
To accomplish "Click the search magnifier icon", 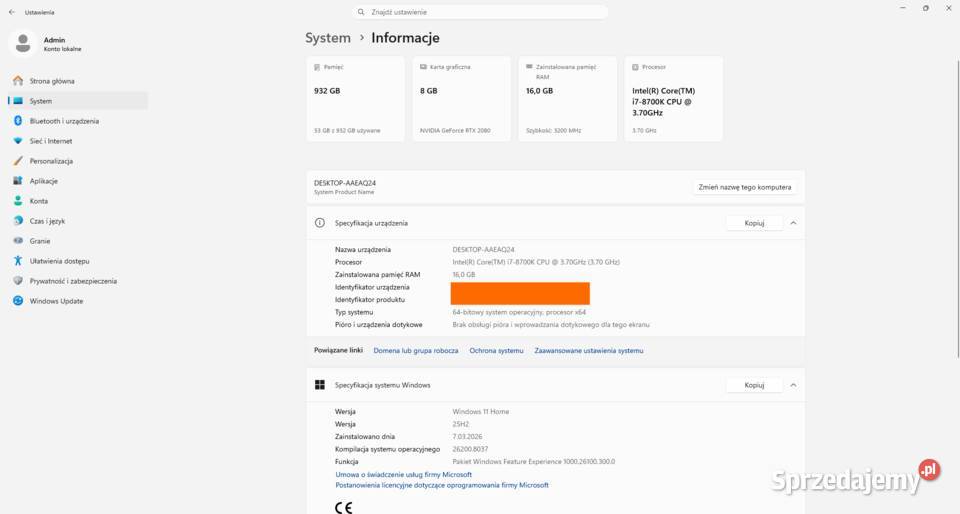I will (361, 12).
